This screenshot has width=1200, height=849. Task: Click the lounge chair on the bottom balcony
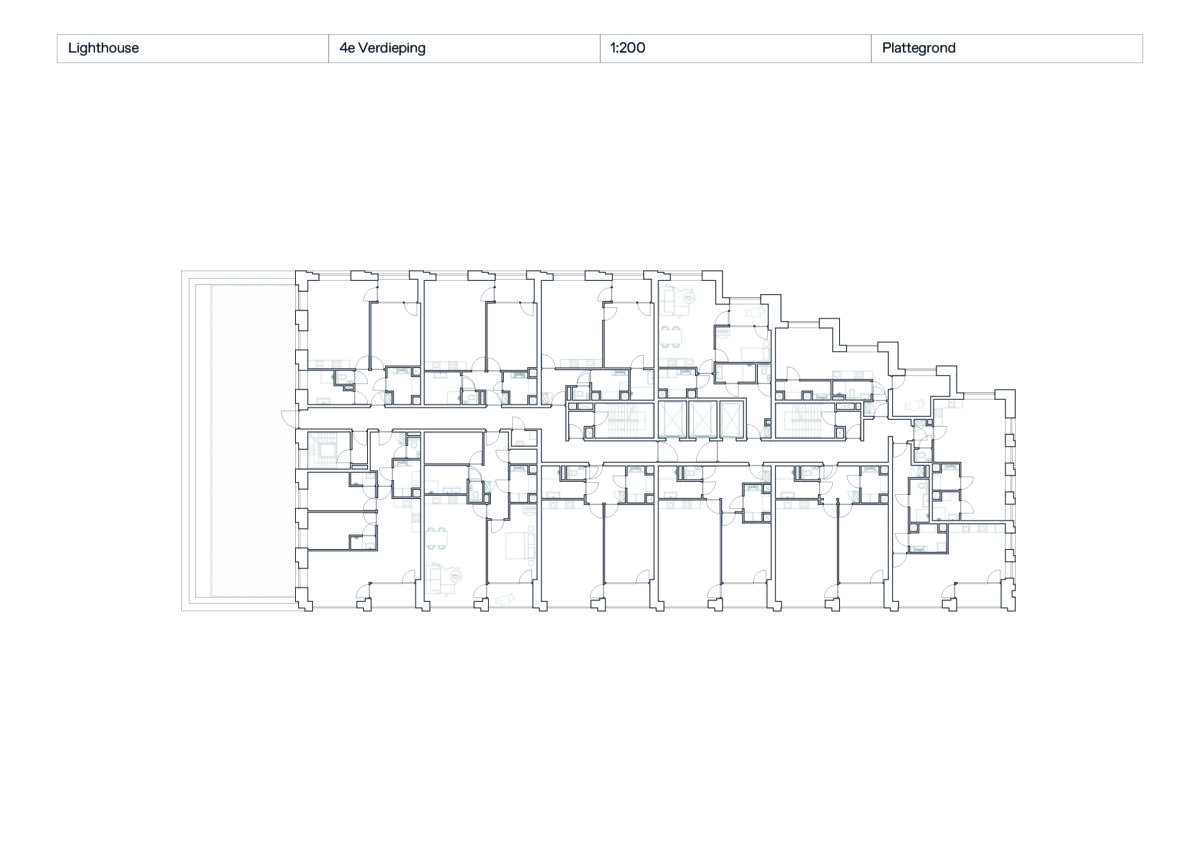tap(503, 598)
